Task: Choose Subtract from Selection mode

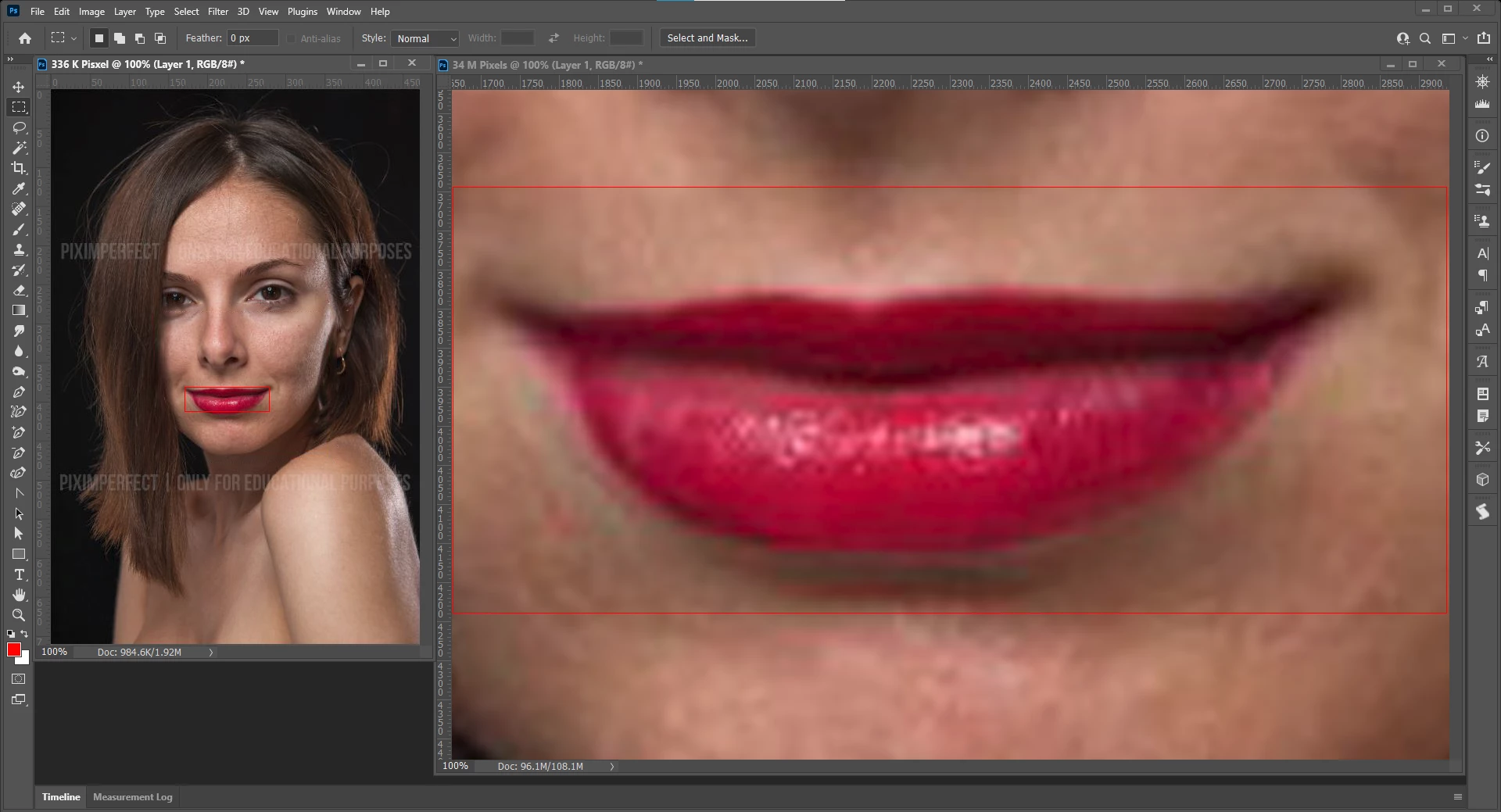Action: point(140,38)
